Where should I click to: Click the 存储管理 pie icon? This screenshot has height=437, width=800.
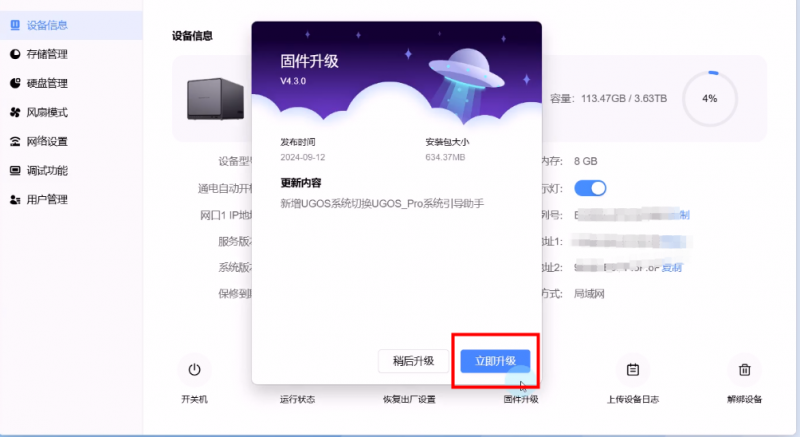15,54
